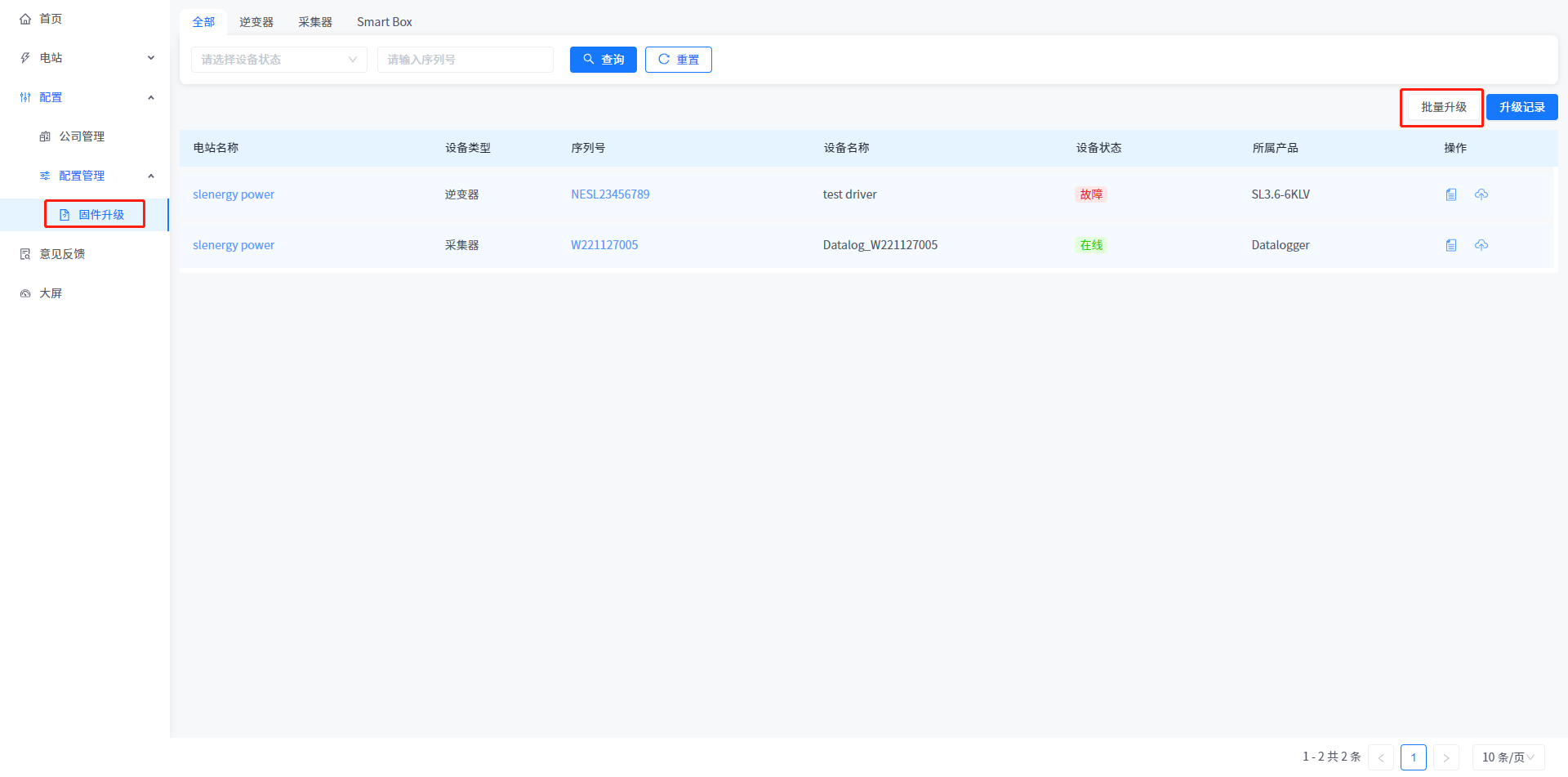Click the 请输入序列号 input field
This screenshot has height=777, width=1568.
[x=465, y=60]
